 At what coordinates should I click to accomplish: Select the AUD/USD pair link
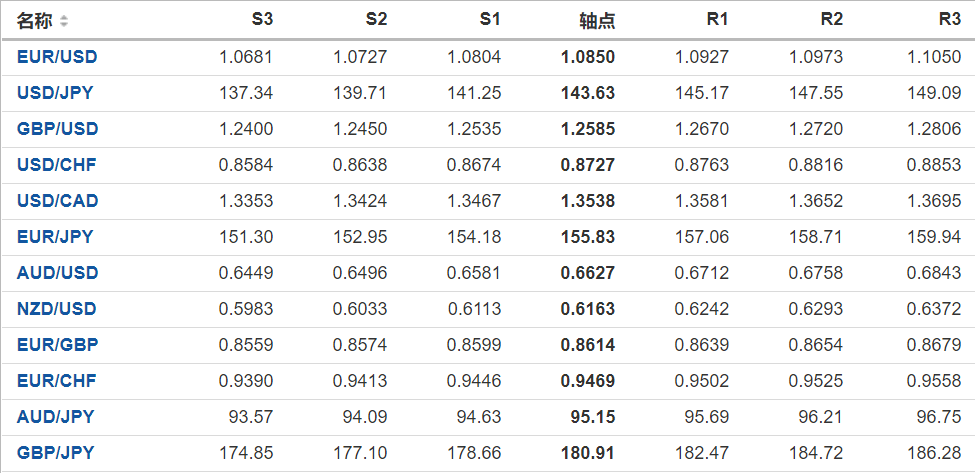(x=57, y=273)
